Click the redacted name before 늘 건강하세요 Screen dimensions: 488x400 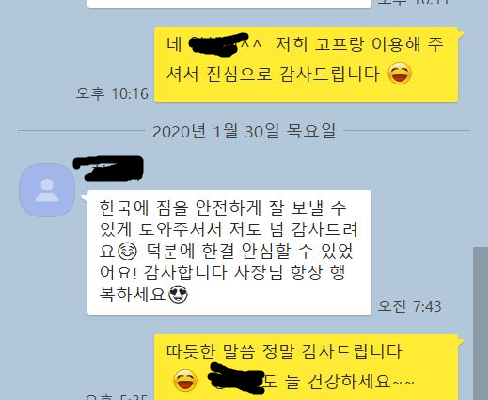pyautogui.click(x=236, y=380)
